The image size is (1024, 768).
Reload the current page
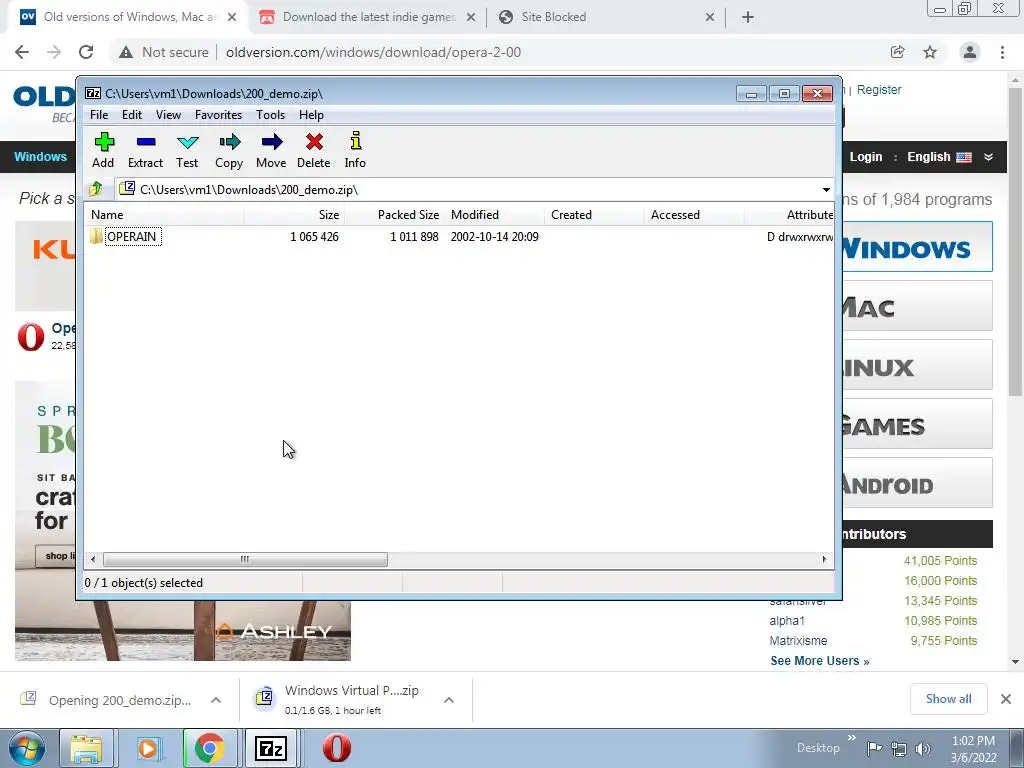[x=86, y=52]
